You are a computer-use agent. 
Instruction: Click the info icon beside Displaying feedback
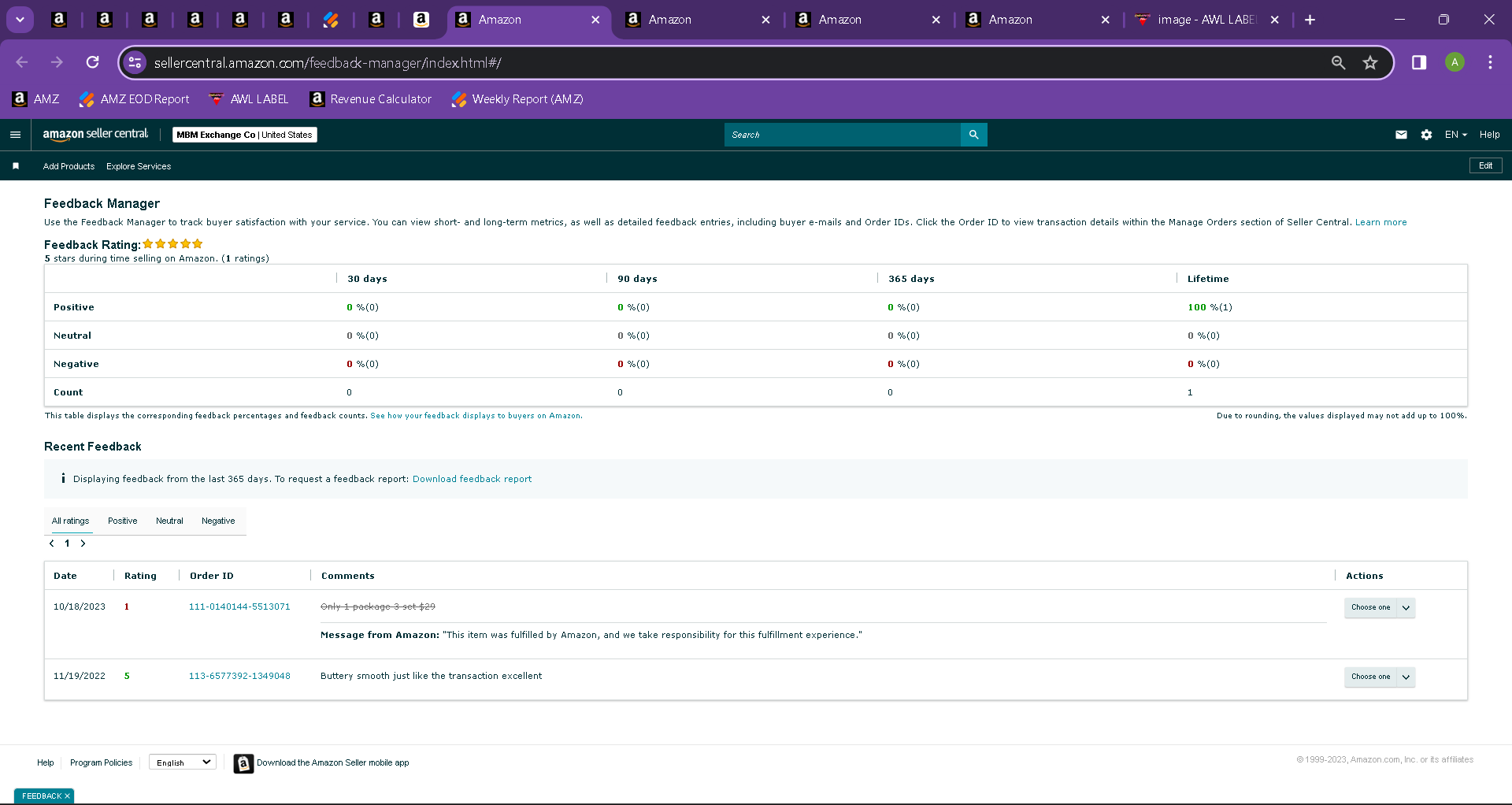63,478
